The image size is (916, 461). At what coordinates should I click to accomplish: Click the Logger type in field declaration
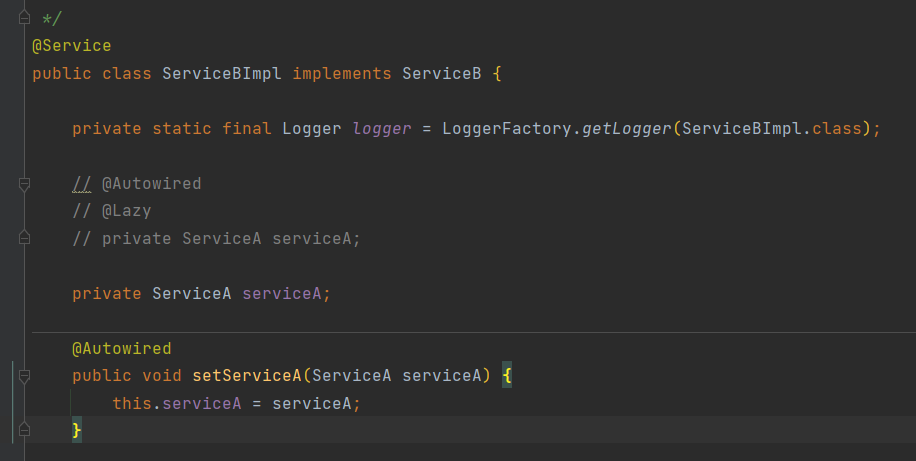311,129
